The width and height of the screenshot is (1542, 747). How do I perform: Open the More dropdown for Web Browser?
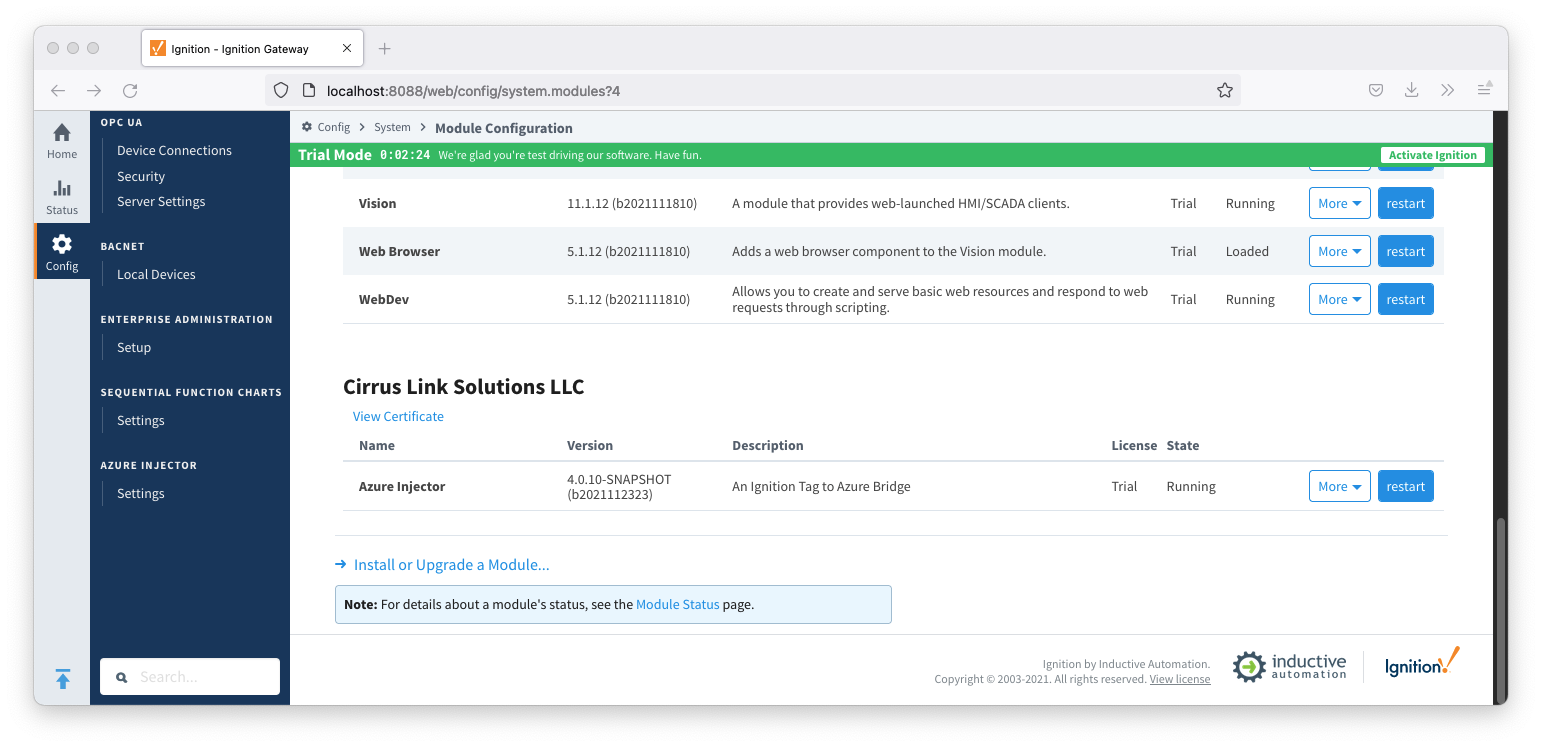click(x=1339, y=251)
